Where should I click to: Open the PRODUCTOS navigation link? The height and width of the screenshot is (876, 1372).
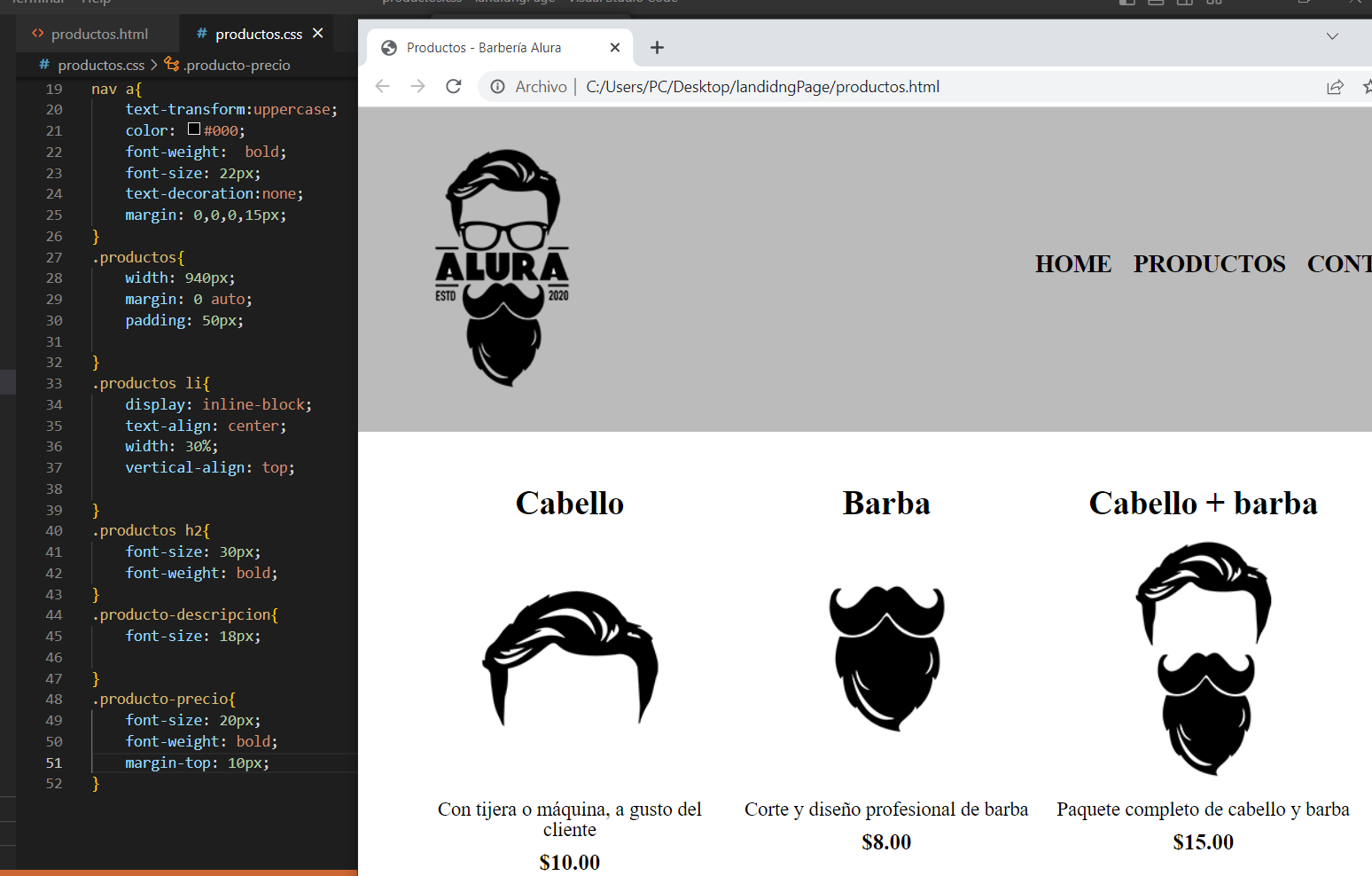1210,264
